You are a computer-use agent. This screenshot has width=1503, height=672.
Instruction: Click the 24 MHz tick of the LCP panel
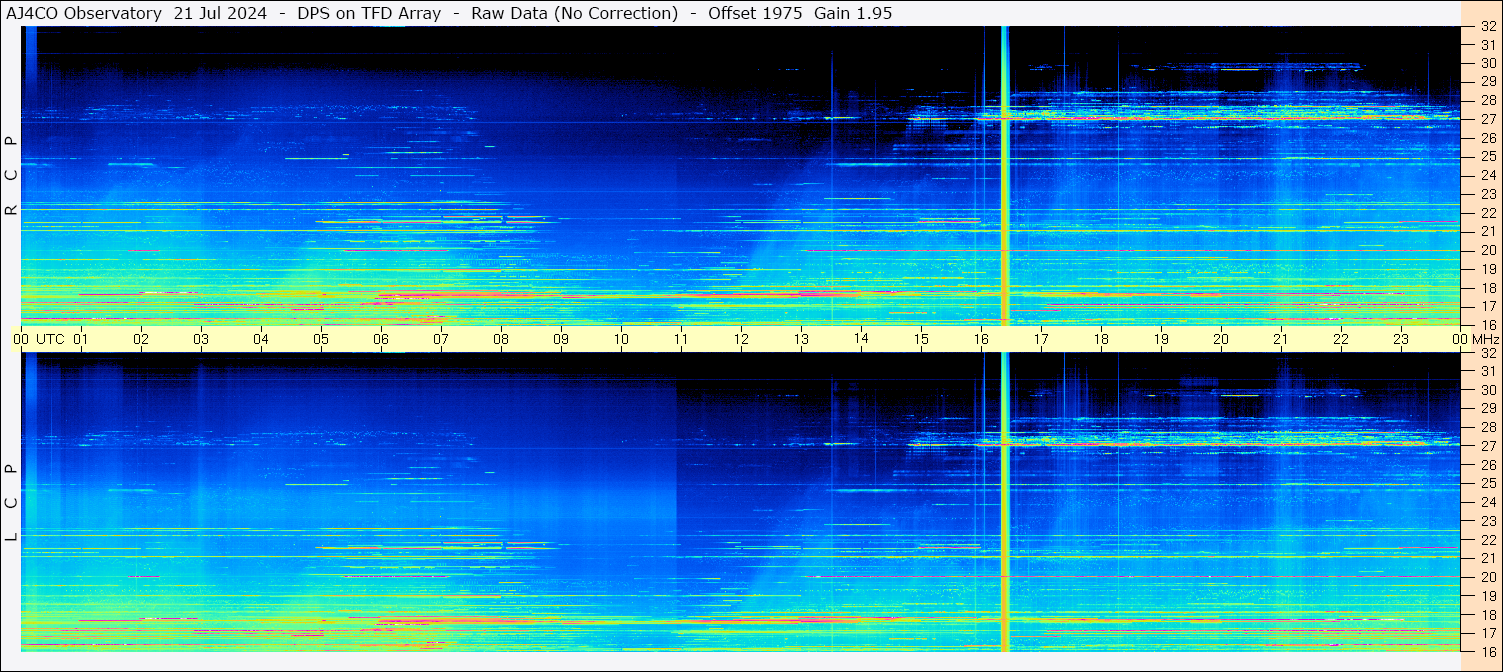point(1488,502)
